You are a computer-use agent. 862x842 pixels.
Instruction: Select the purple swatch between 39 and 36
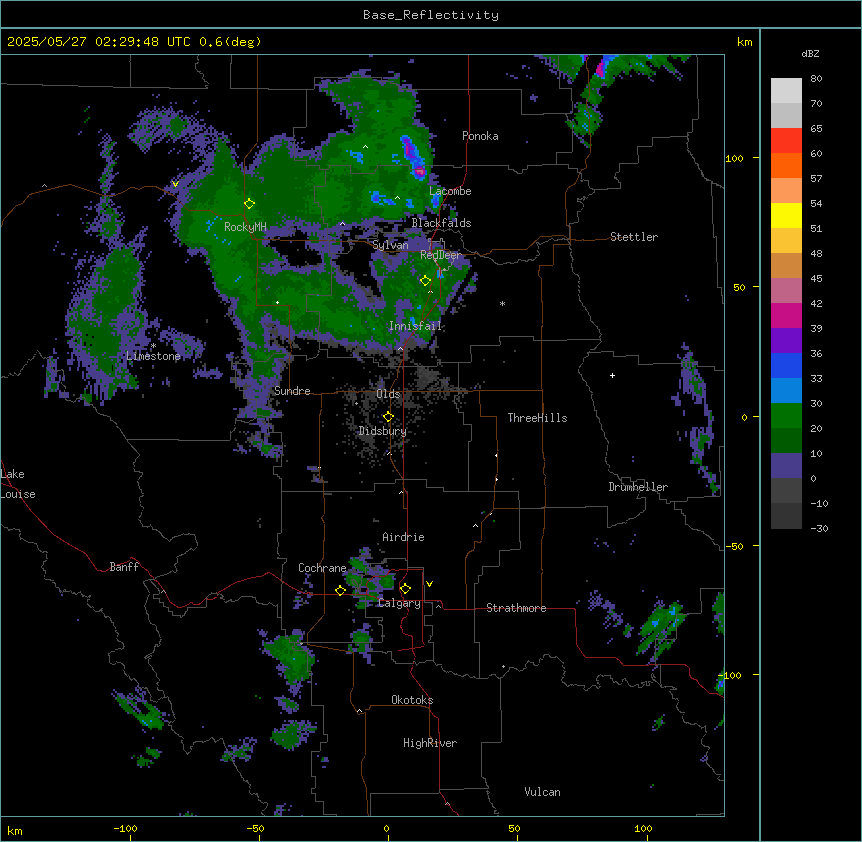point(786,341)
